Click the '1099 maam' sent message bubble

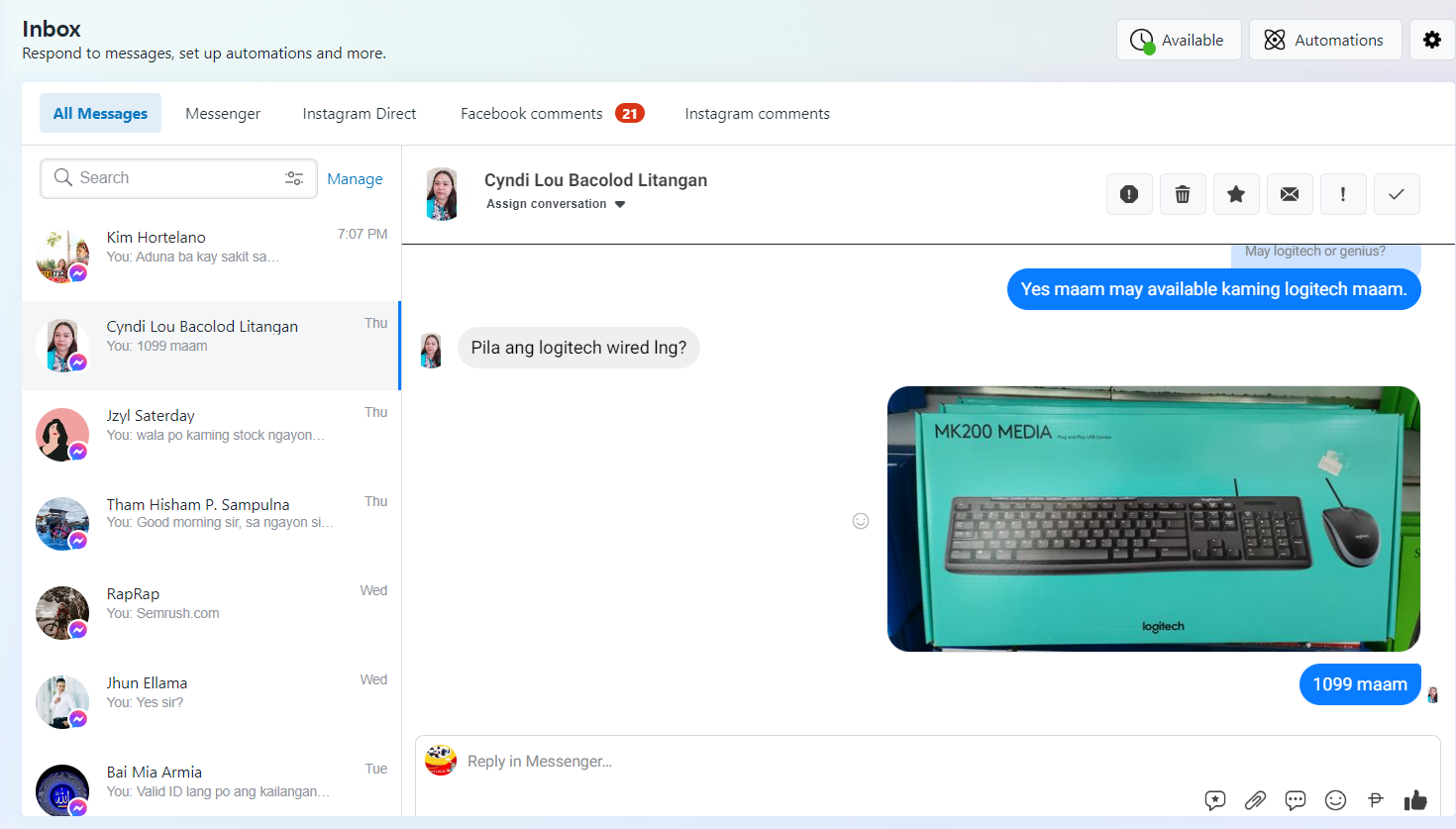tap(1360, 684)
